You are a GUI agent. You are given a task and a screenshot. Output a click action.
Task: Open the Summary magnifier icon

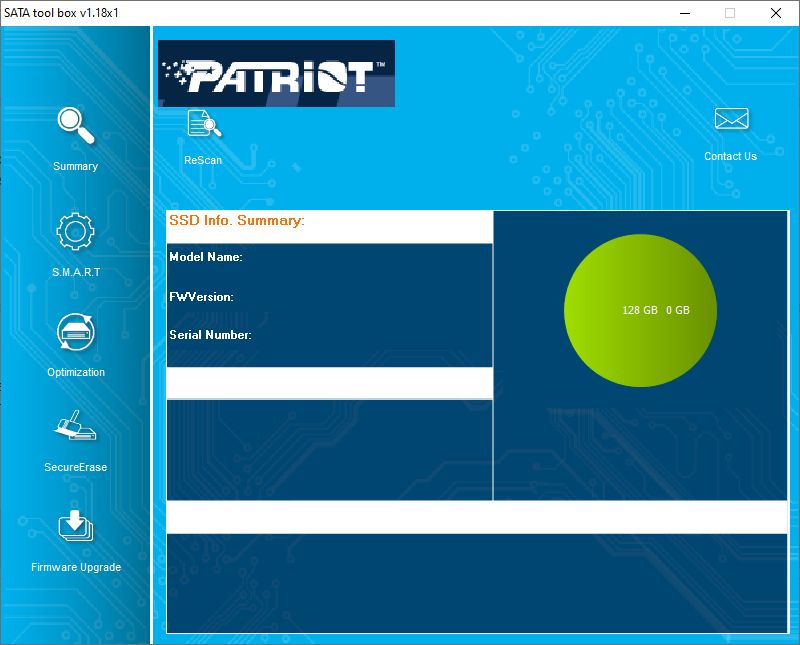click(76, 126)
